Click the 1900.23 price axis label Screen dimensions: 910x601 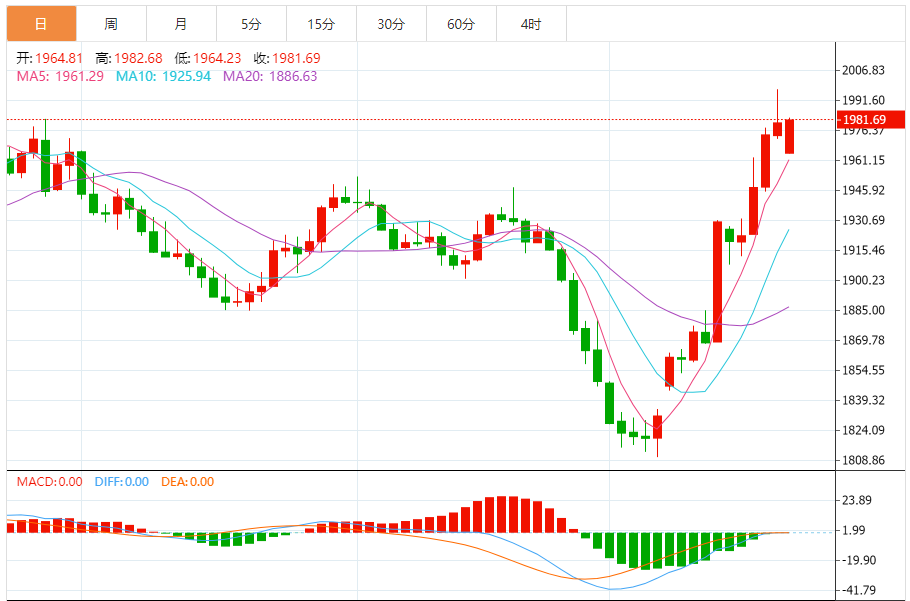click(x=864, y=280)
